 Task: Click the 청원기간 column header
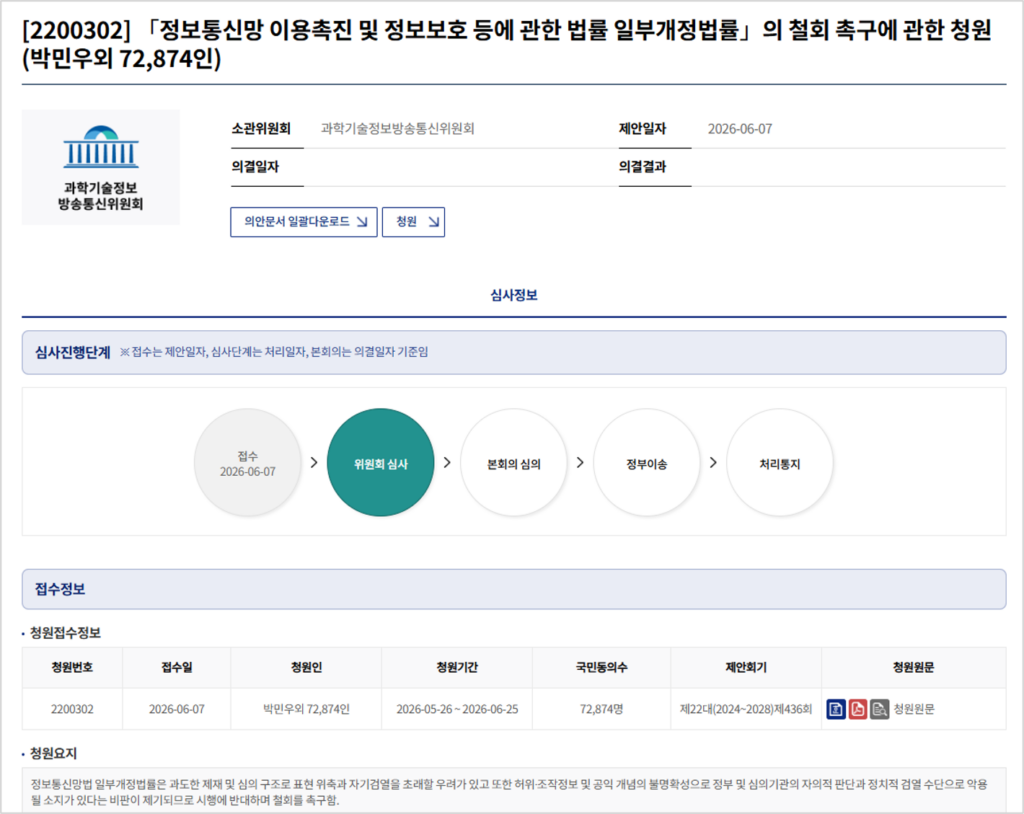click(x=457, y=667)
